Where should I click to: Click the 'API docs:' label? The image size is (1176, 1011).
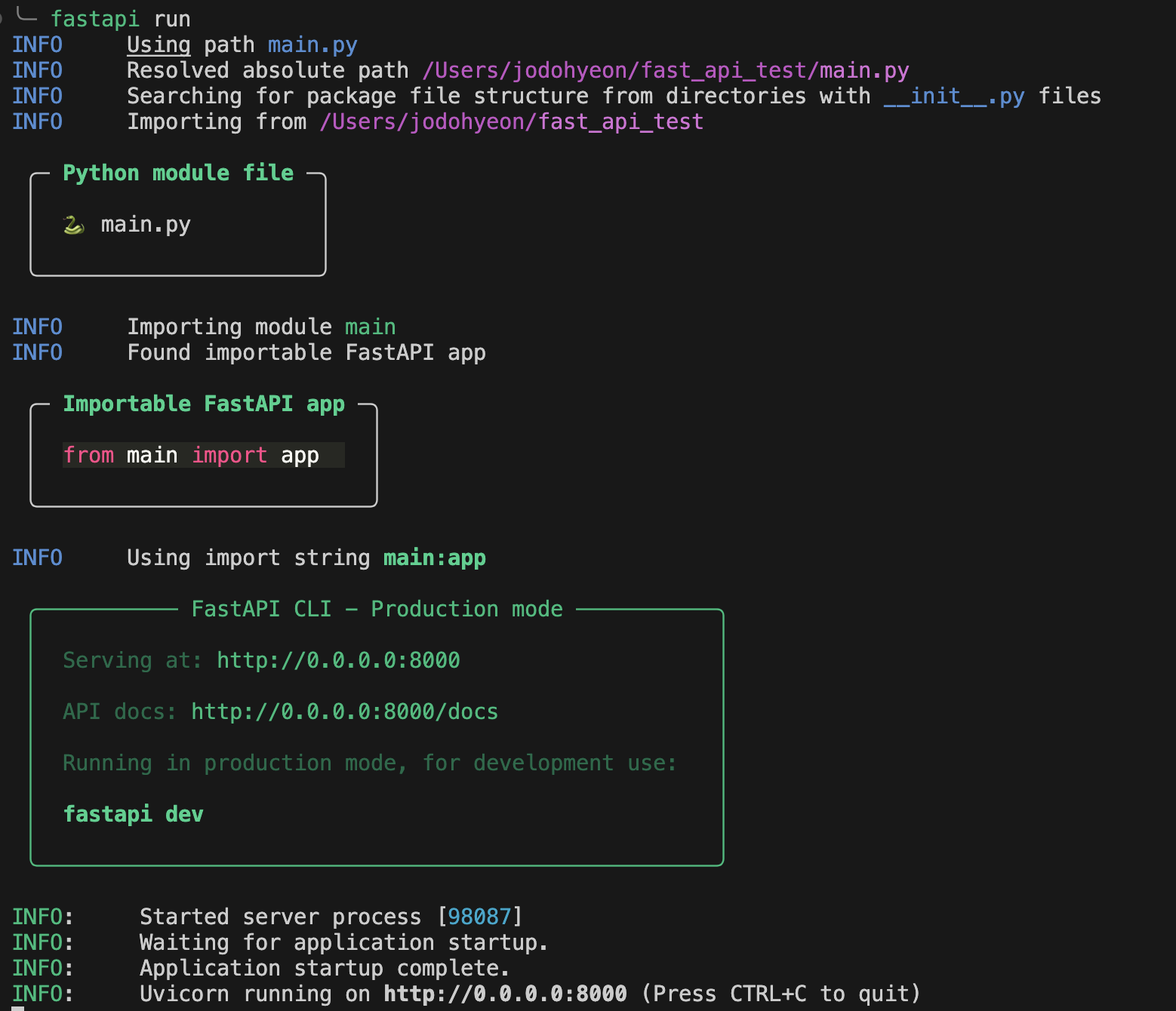pyautogui.click(x=120, y=711)
